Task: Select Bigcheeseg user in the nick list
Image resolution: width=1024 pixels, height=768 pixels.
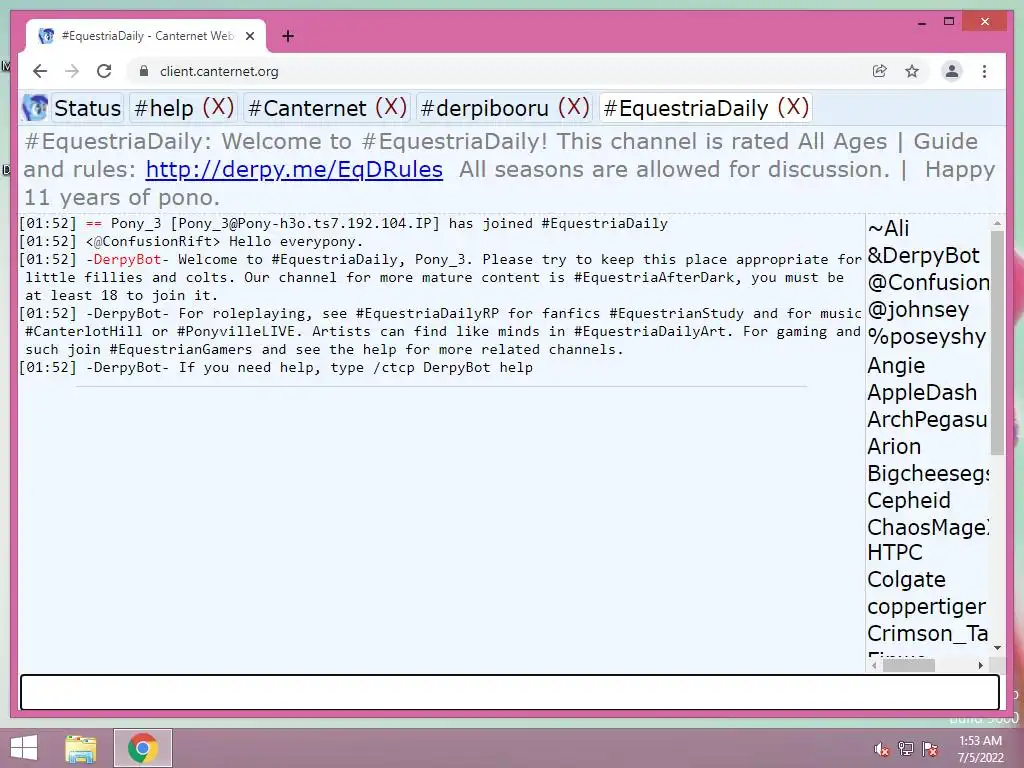Action: (x=928, y=473)
